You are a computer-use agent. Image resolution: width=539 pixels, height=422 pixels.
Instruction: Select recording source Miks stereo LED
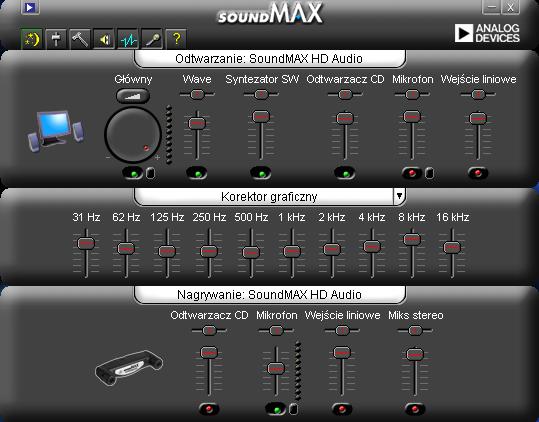415,409
